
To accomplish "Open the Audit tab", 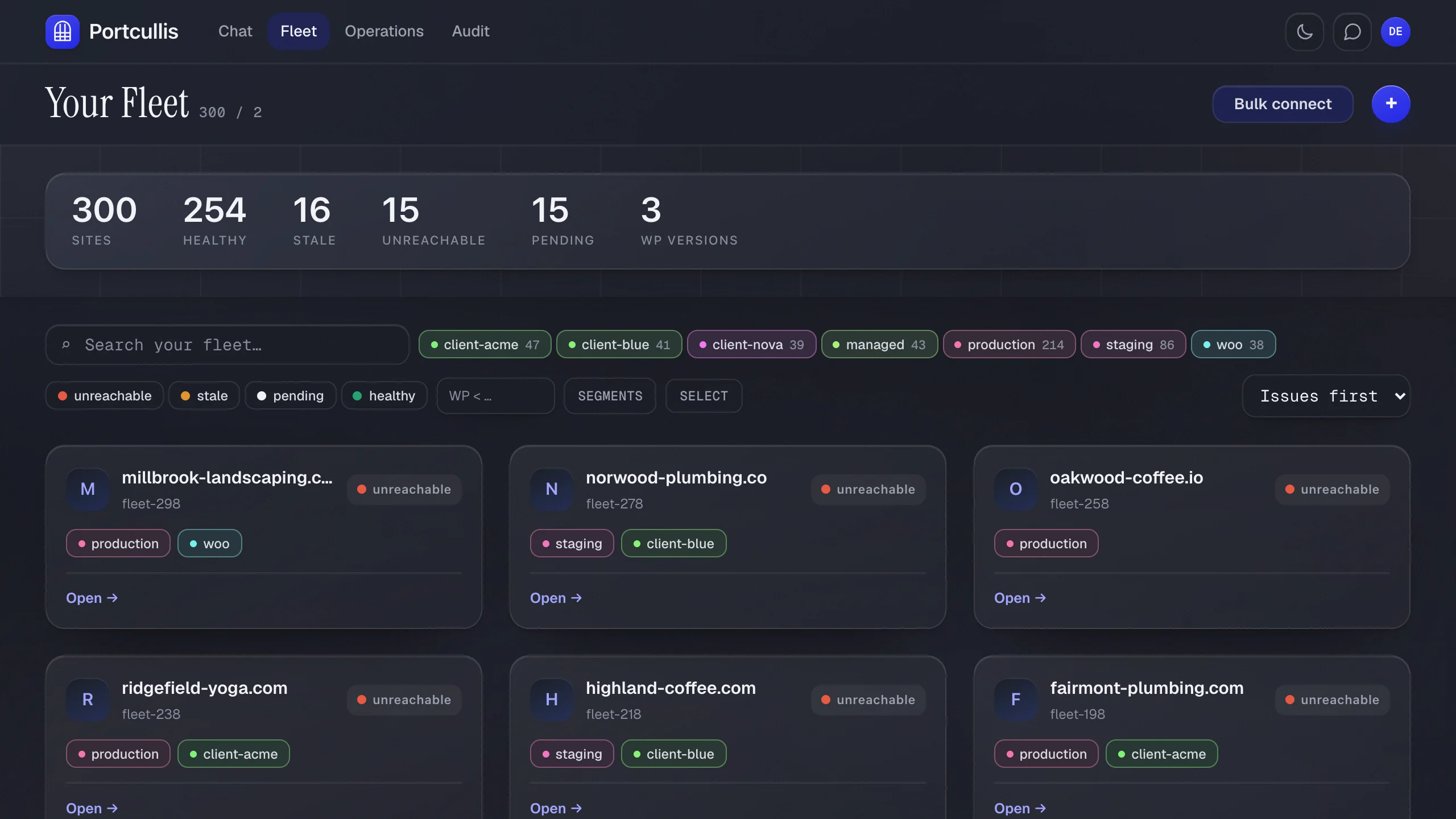I will pyautogui.click(x=471, y=31).
